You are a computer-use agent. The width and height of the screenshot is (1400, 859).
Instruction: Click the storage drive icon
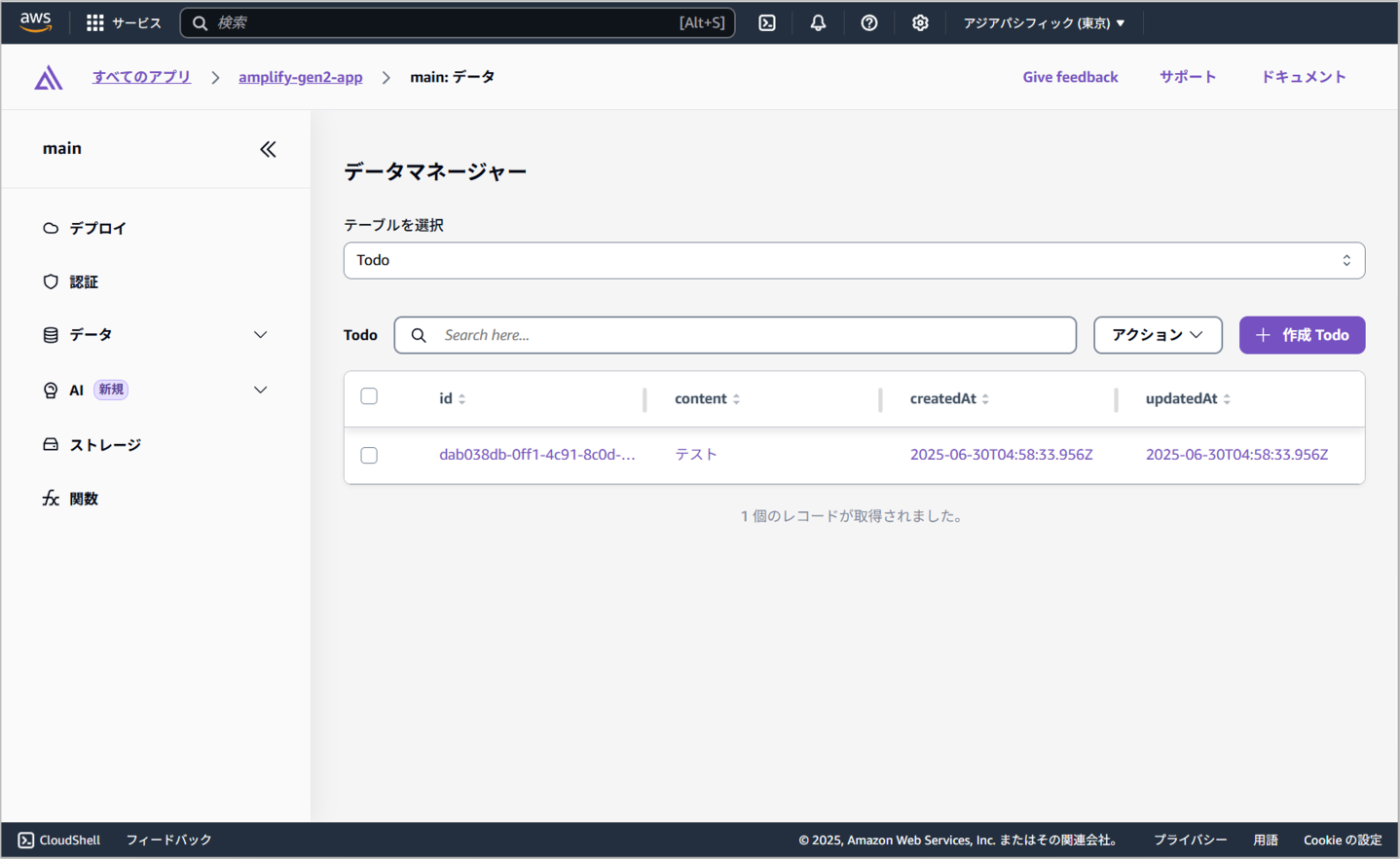click(51, 444)
